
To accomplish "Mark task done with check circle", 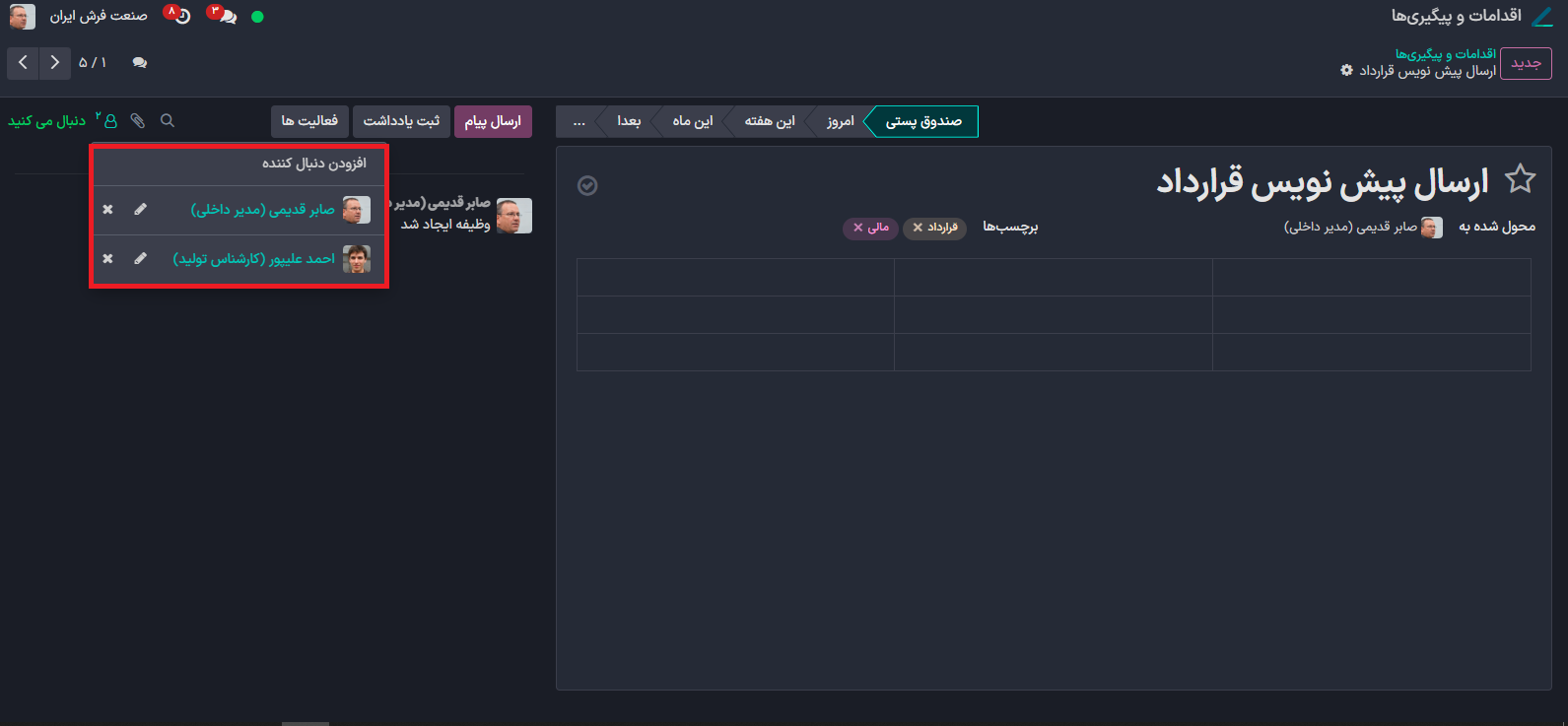I will point(587,186).
